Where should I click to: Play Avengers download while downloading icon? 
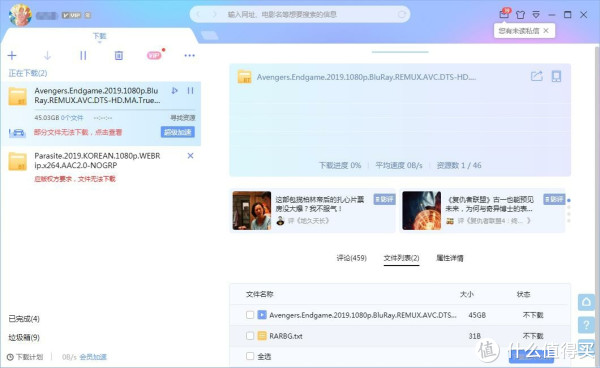tap(174, 91)
